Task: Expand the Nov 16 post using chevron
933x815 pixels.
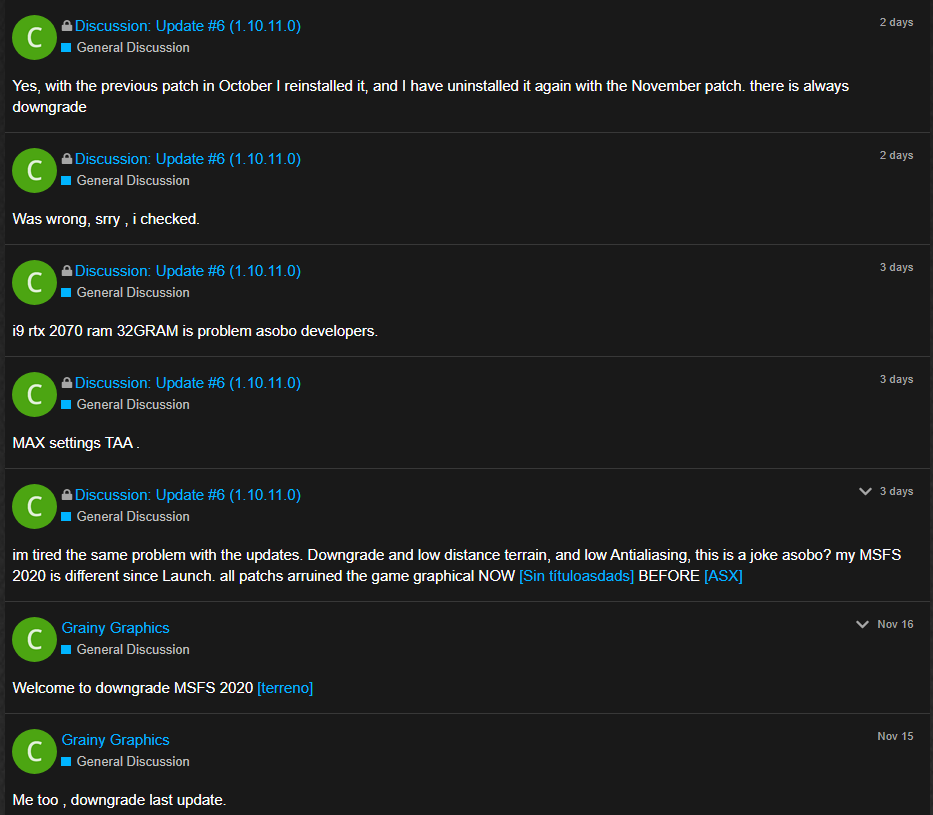Action: click(862, 624)
